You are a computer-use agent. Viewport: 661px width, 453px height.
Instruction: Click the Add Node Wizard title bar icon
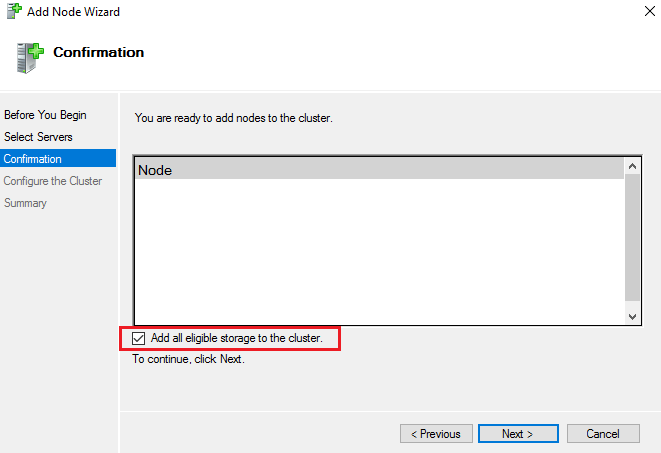click(x=13, y=10)
